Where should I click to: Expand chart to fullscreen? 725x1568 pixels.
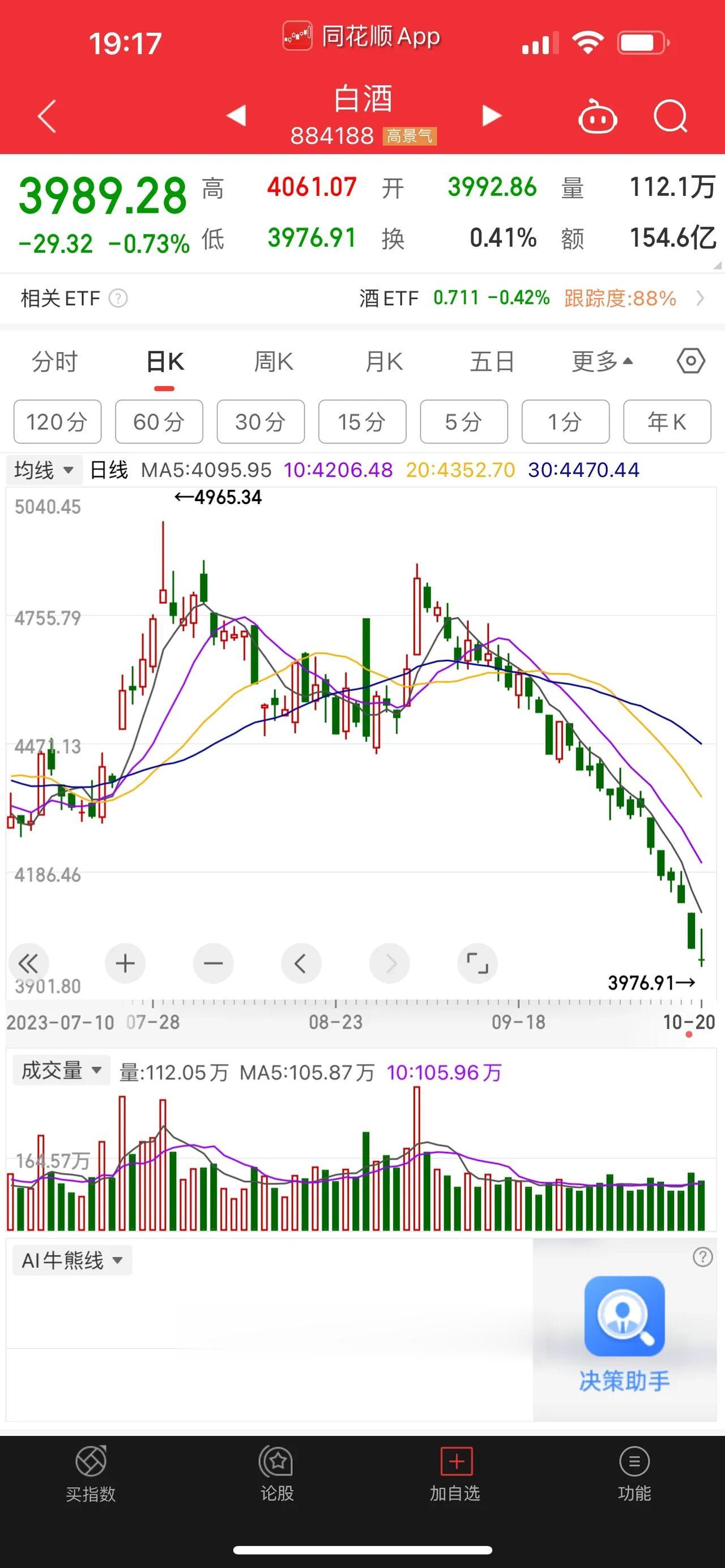point(477,963)
